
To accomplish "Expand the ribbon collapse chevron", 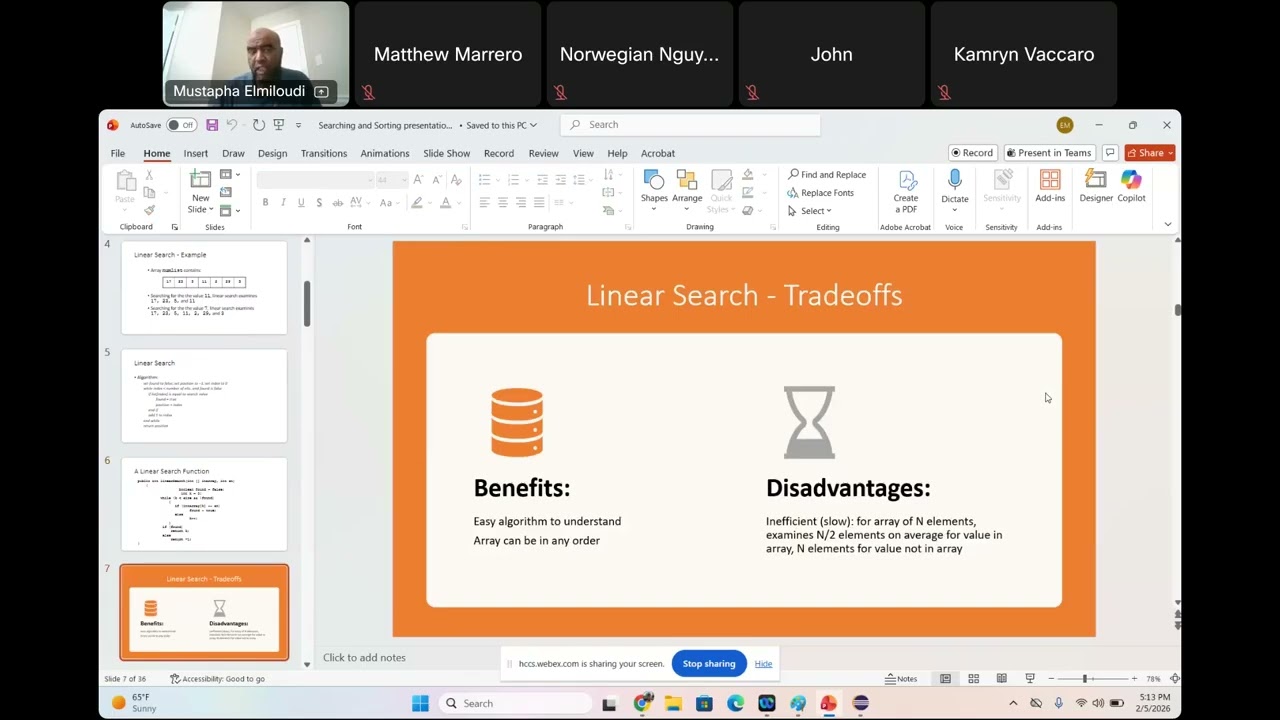I will click(1167, 225).
